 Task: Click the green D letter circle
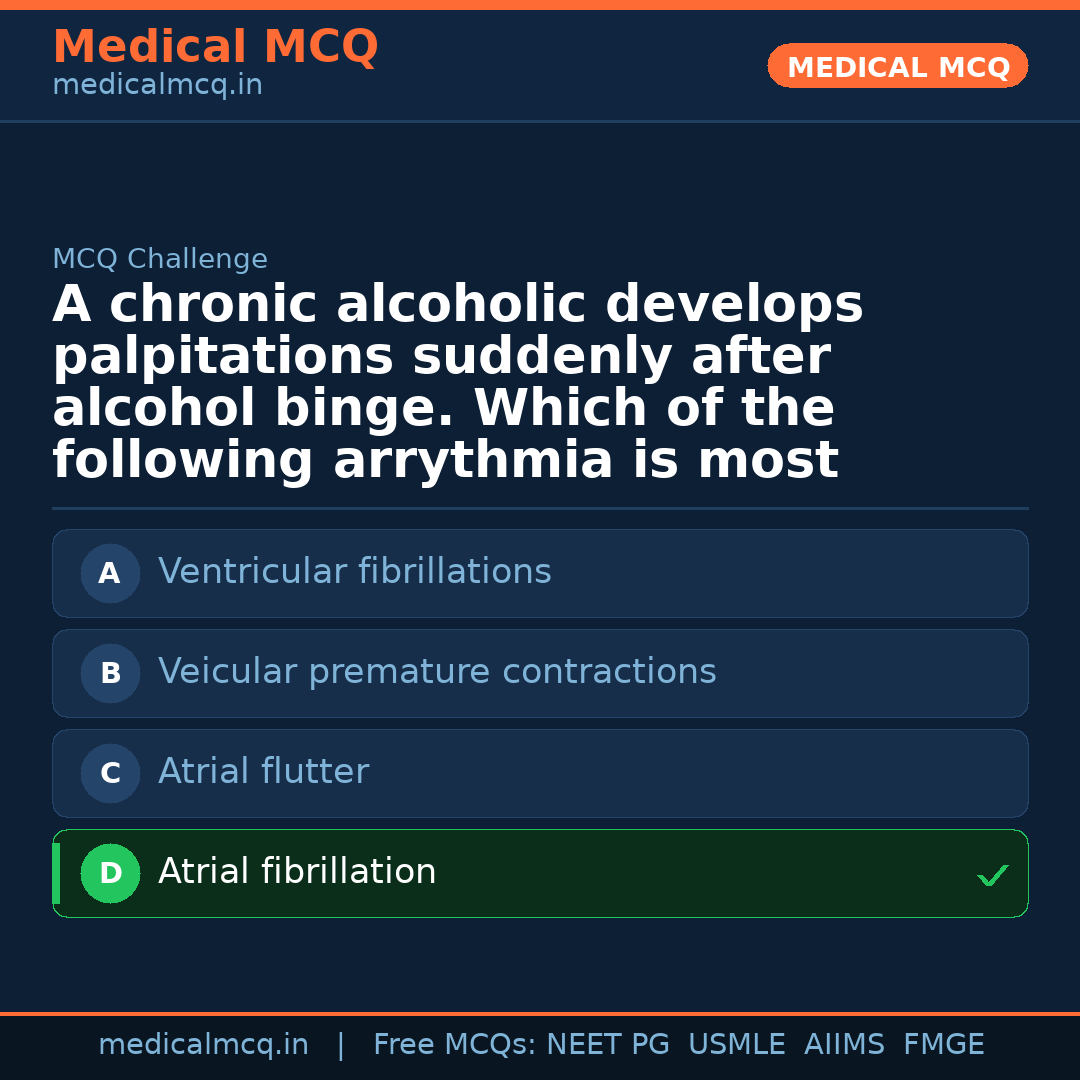point(110,873)
